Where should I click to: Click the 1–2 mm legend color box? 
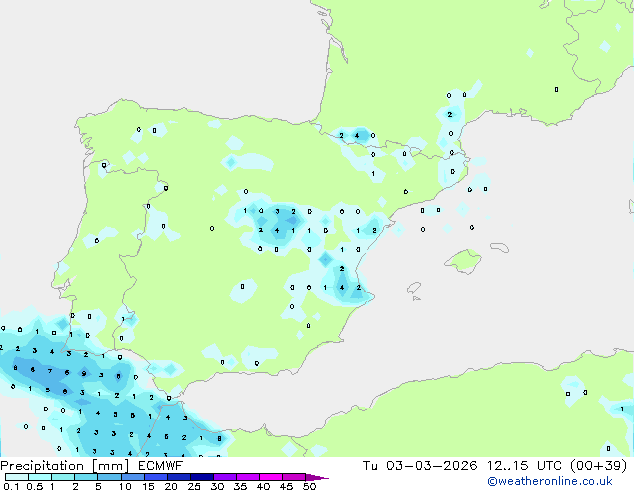pos(63,477)
